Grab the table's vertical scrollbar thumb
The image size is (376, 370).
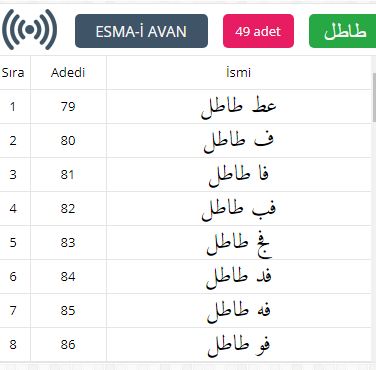374,97
